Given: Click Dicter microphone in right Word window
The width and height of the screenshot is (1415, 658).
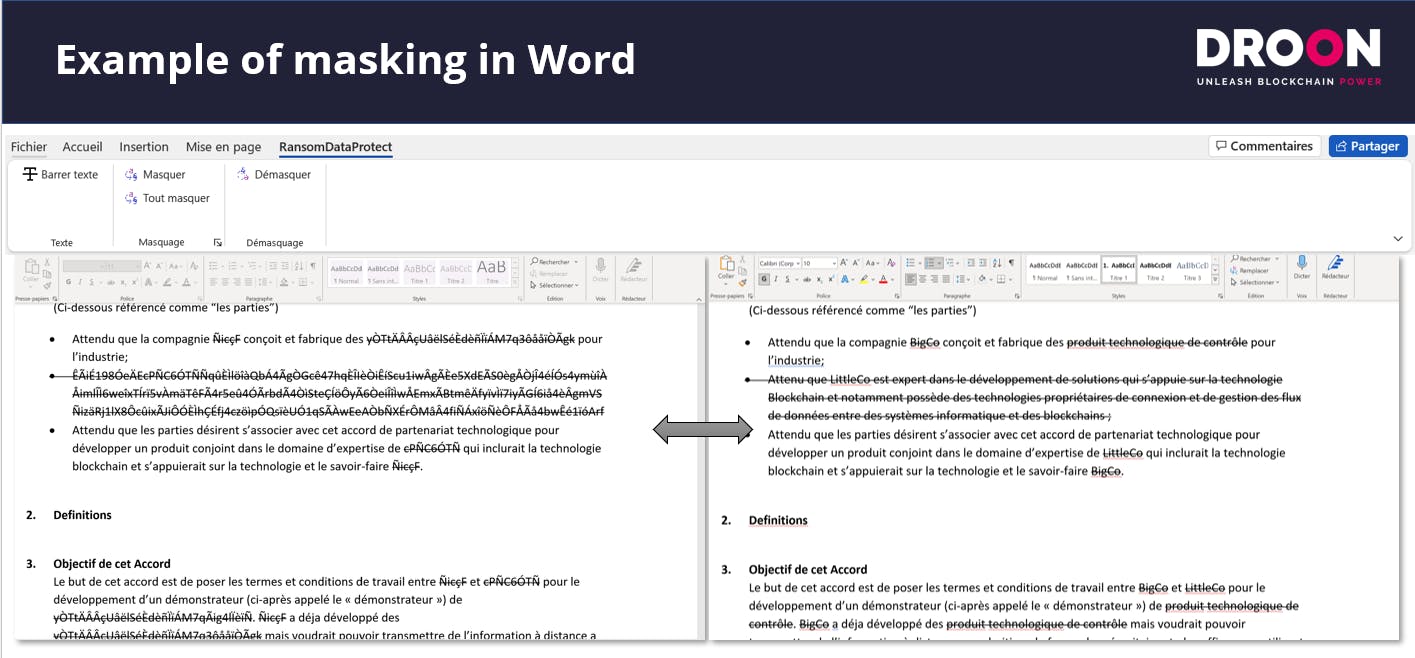Looking at the screenshot, I should 1301,265.
